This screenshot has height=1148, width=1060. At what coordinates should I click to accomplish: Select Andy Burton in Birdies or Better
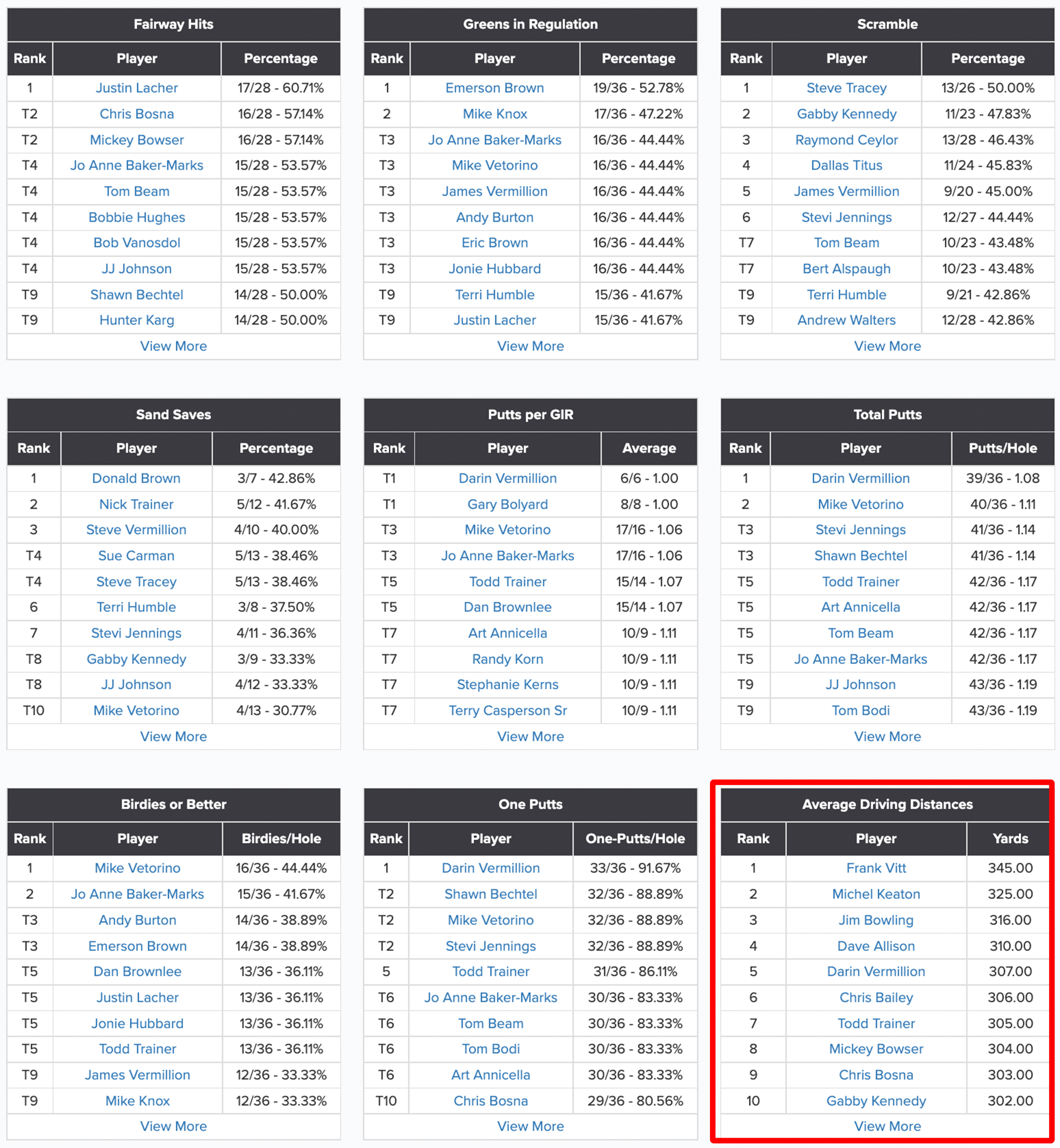click(x=137, y=920)
